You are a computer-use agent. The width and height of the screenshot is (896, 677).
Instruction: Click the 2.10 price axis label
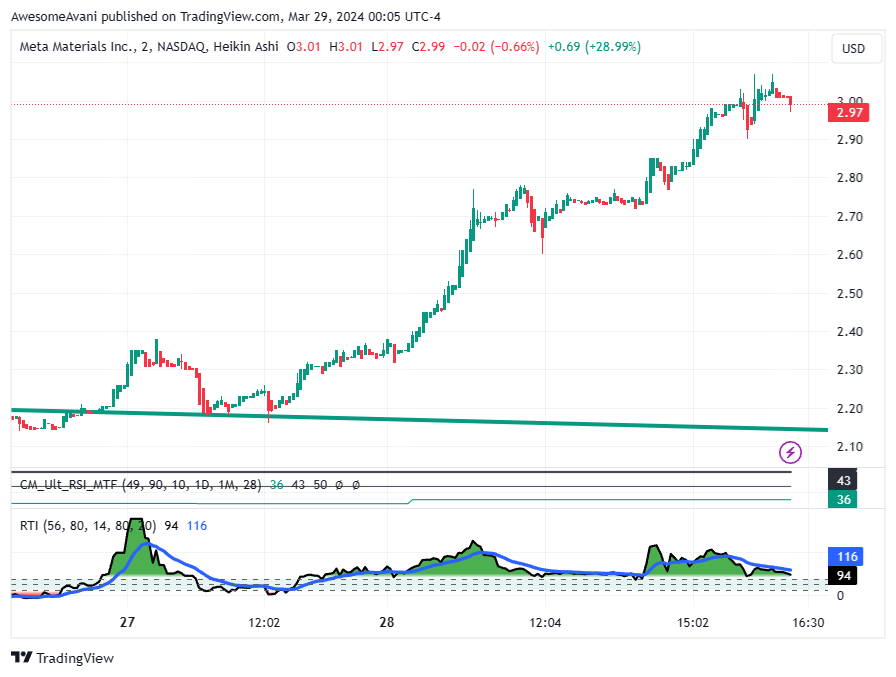[x=850, y=447]
